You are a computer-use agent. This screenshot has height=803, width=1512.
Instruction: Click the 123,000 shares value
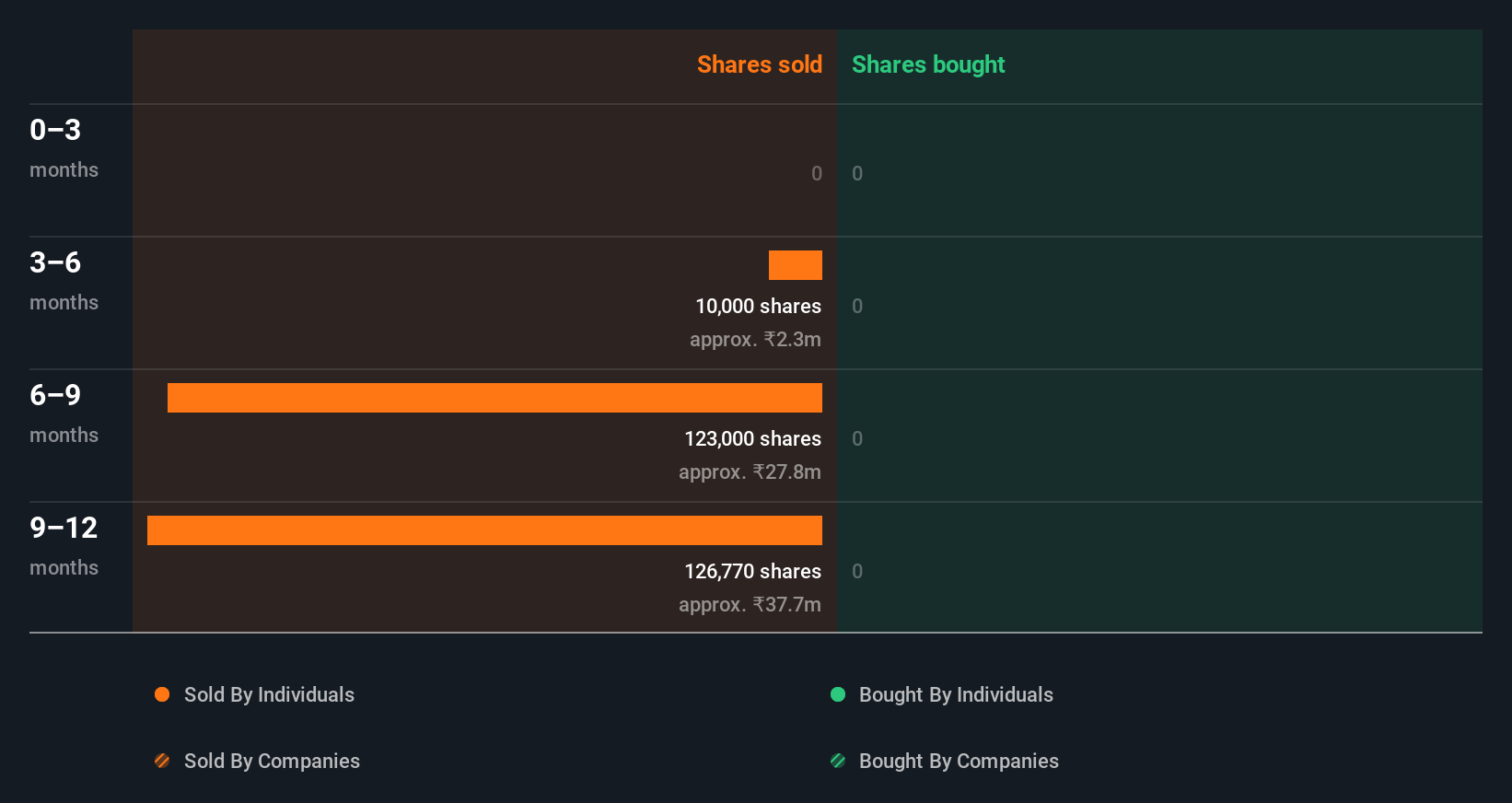(752, 439)
